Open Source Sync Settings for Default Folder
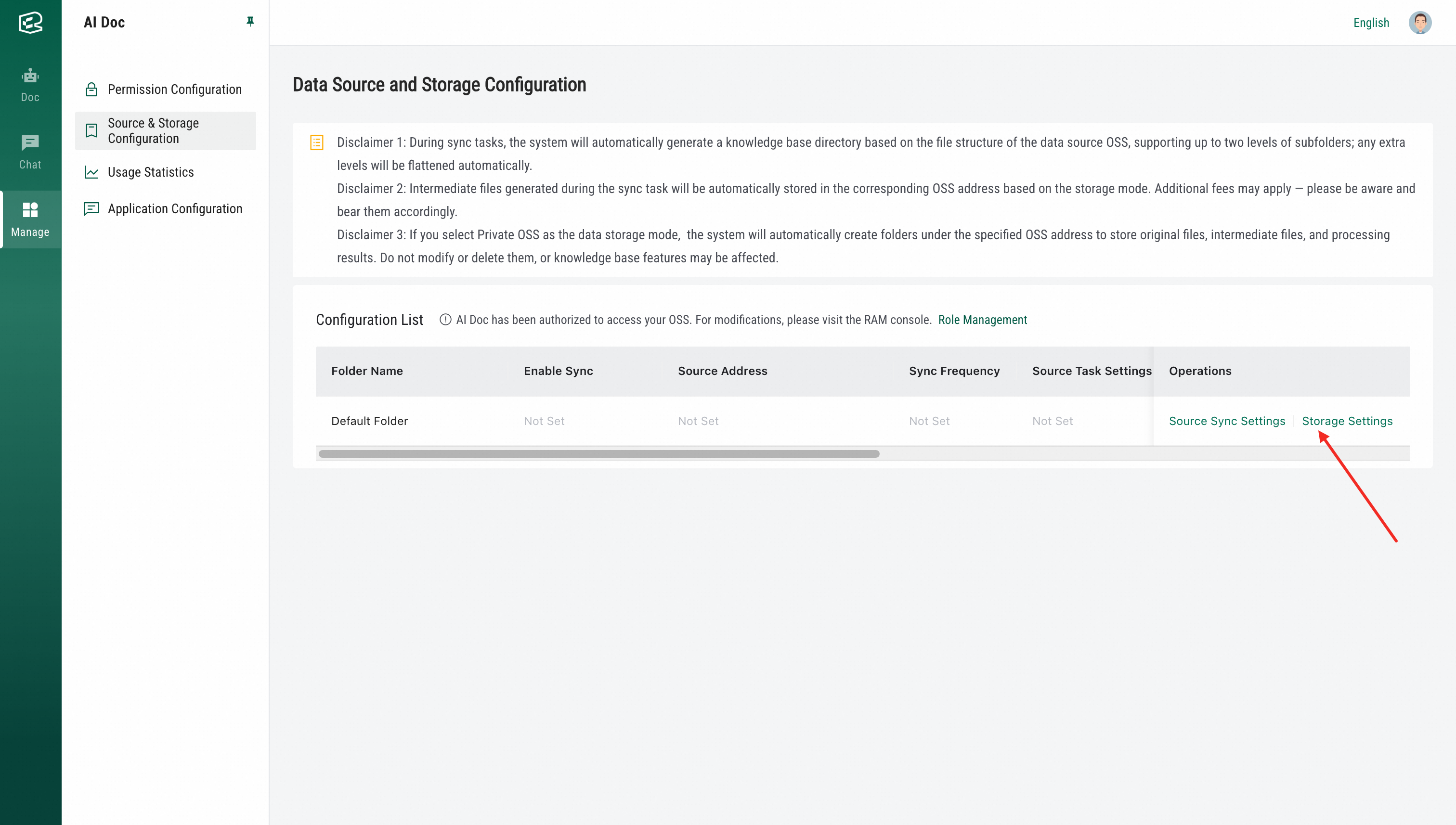Screen dimensions: 1456x825 pos(1227,421)
